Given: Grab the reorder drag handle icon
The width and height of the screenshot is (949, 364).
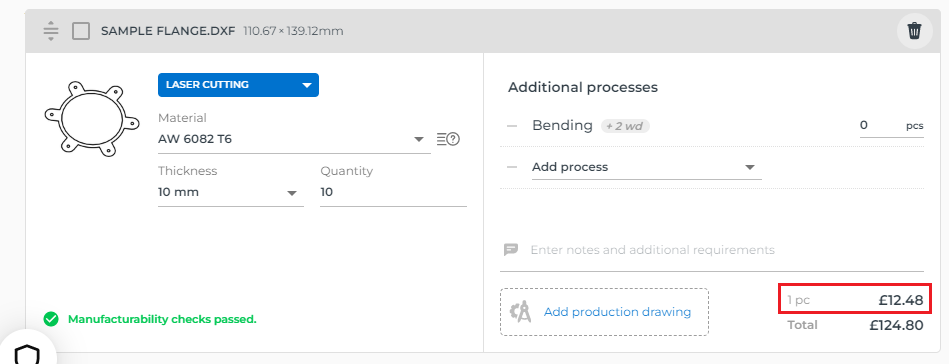Looking at the screenshot, I should coord(51,31).
